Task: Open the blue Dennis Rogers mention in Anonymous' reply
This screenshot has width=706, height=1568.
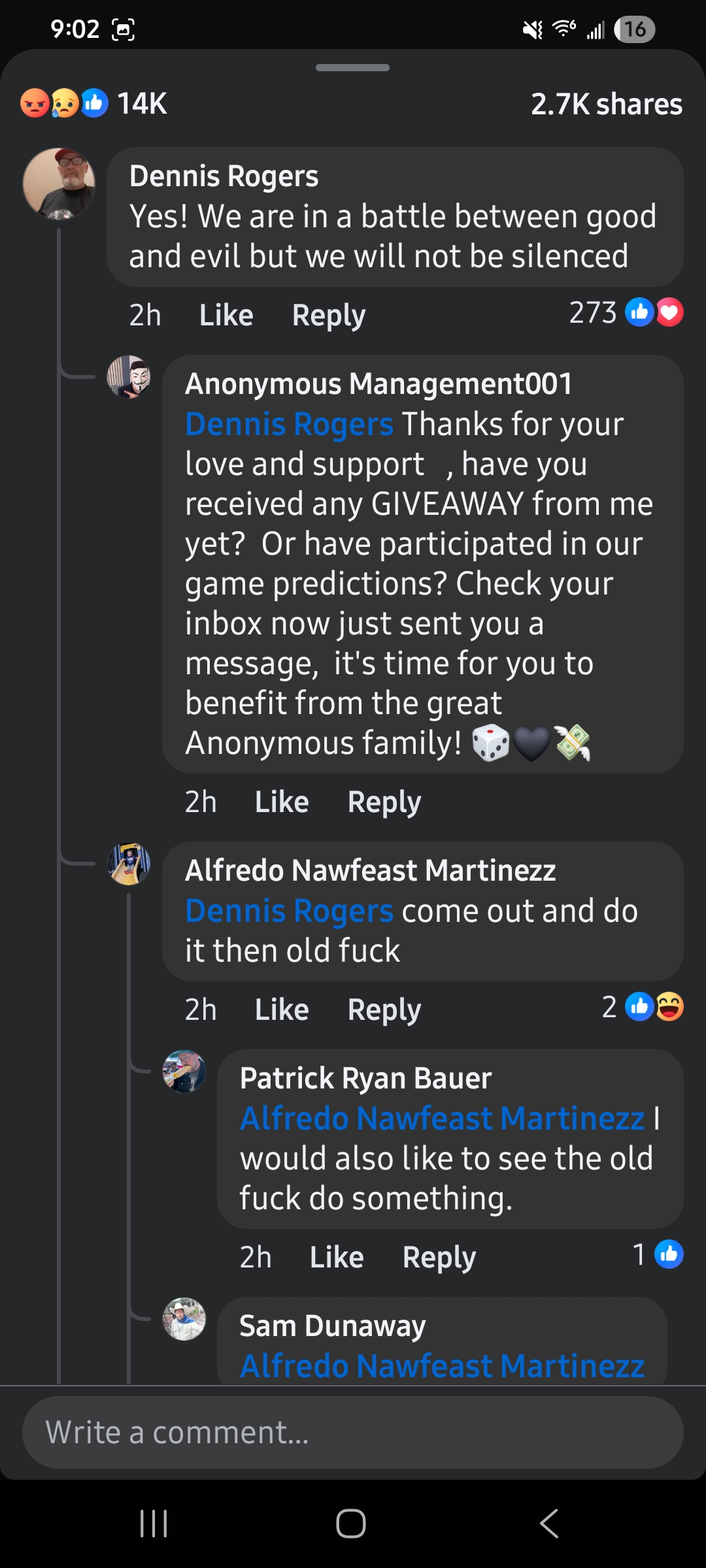Action: [x=289, y=425]
